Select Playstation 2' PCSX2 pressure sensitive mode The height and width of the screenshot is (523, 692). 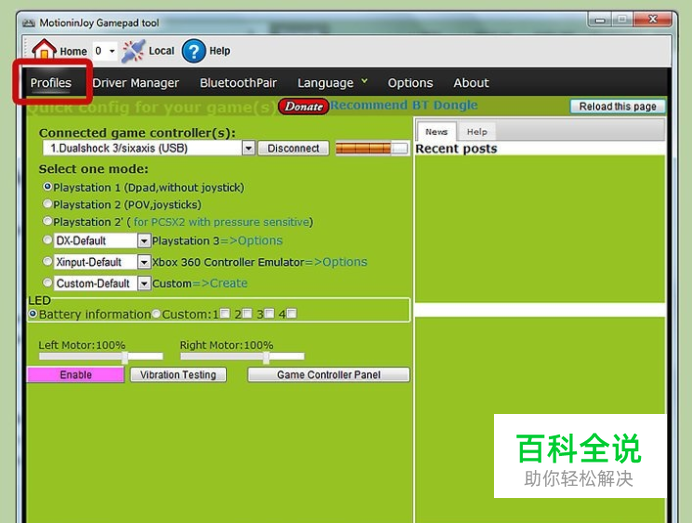(47, 221)
